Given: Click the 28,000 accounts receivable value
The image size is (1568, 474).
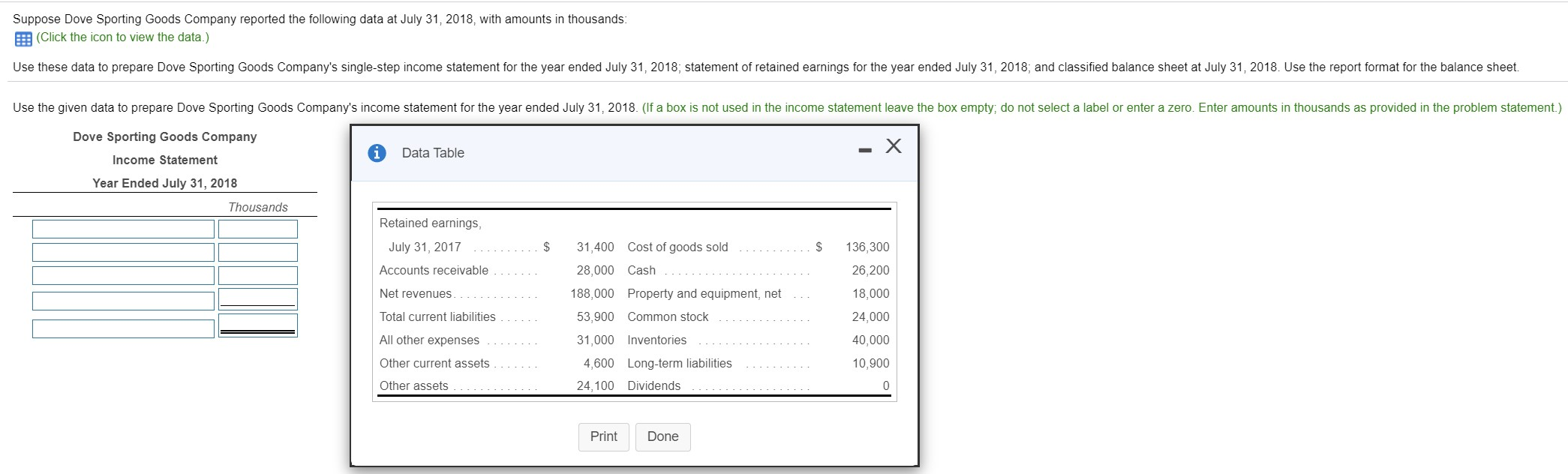Looking at the screenshot, I should point(595,271).
